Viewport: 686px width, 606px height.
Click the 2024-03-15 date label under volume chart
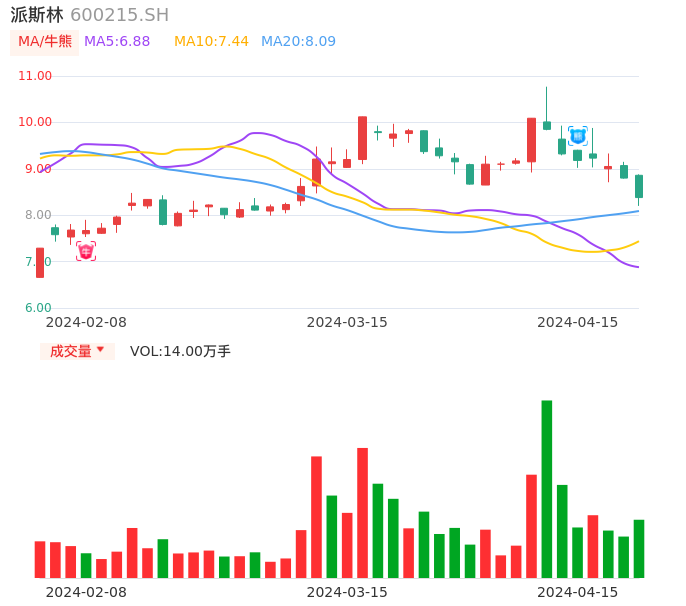346,591
